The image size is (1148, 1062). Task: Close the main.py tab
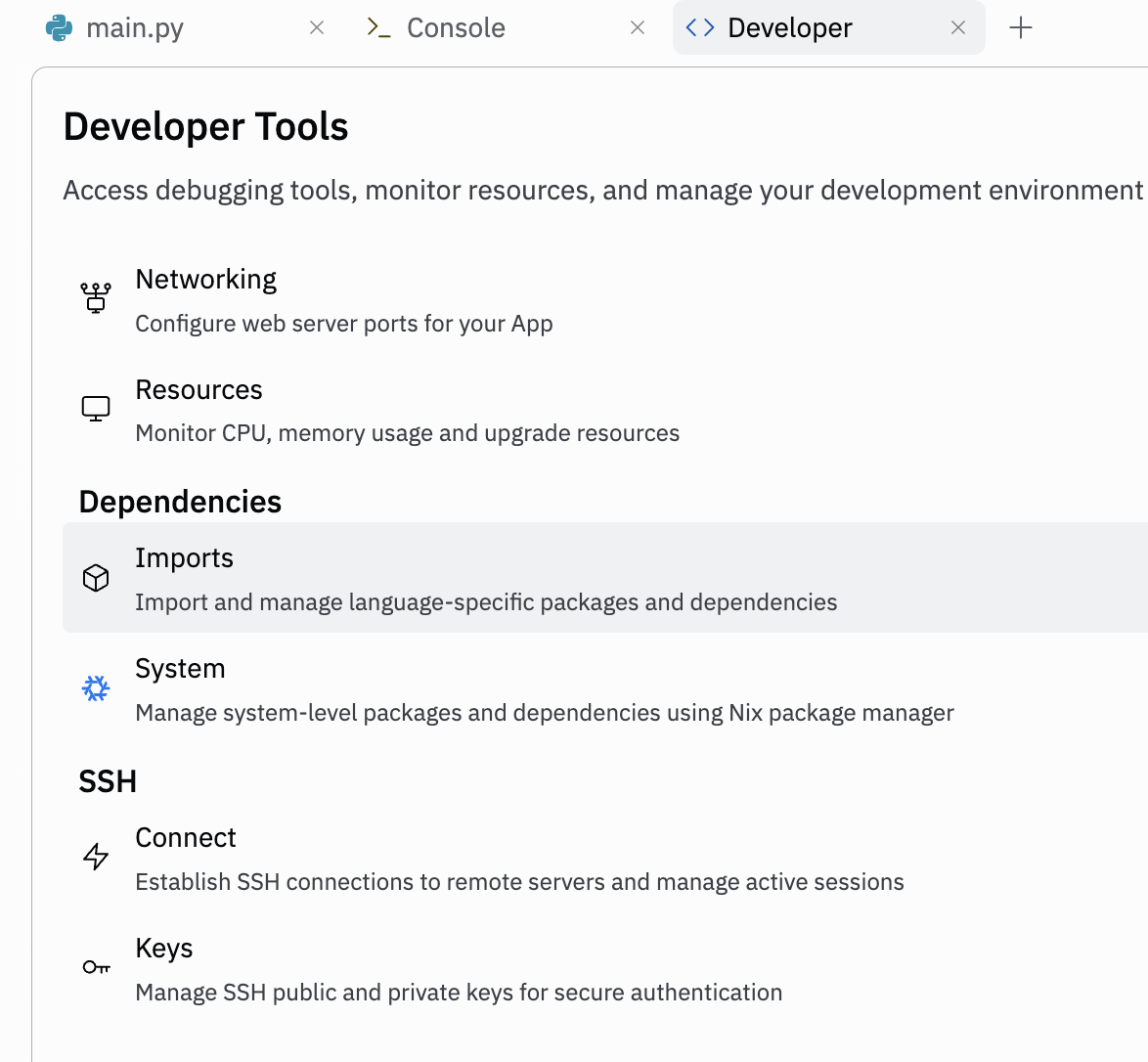317,28
